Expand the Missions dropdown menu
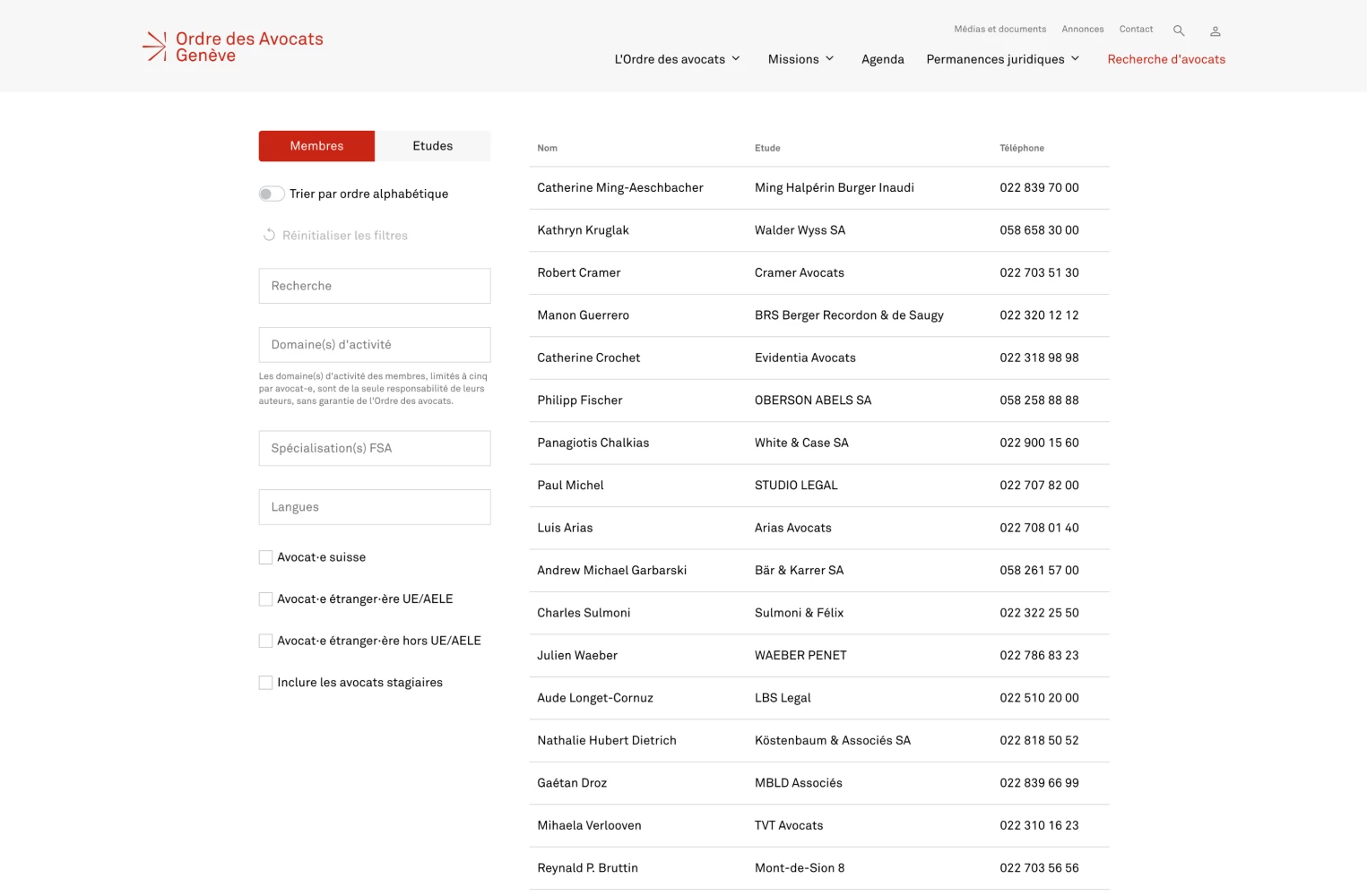Screen dimensions: 1367x896 [800, 59]
